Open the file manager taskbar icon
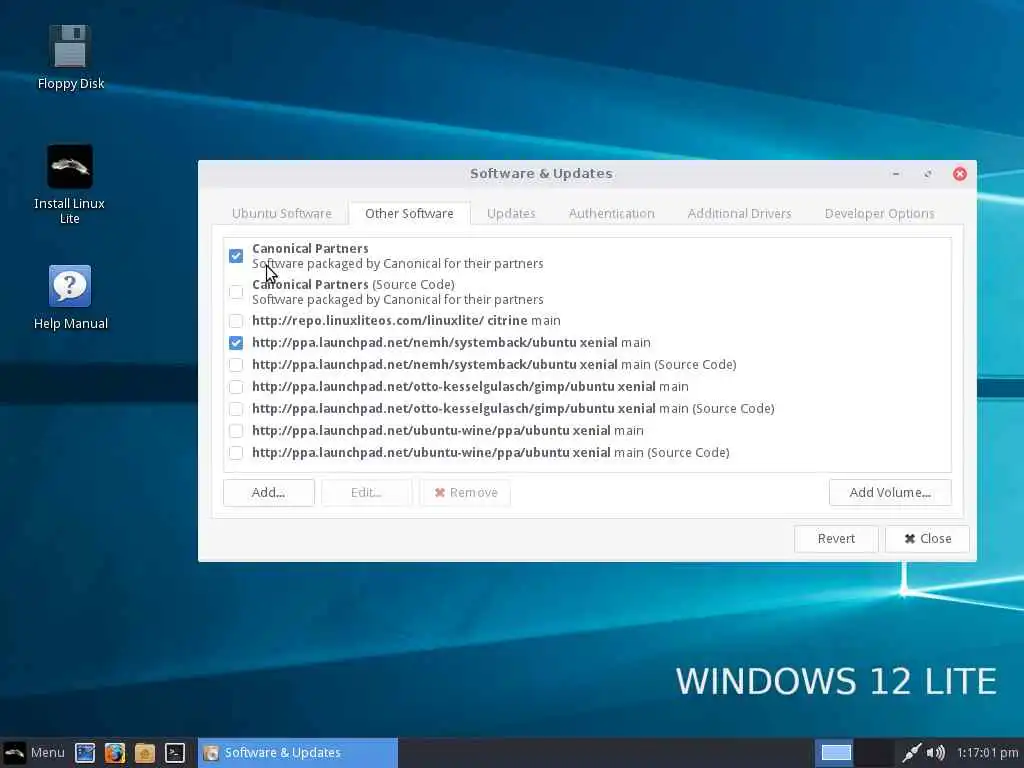 click(x=145, y=752)
